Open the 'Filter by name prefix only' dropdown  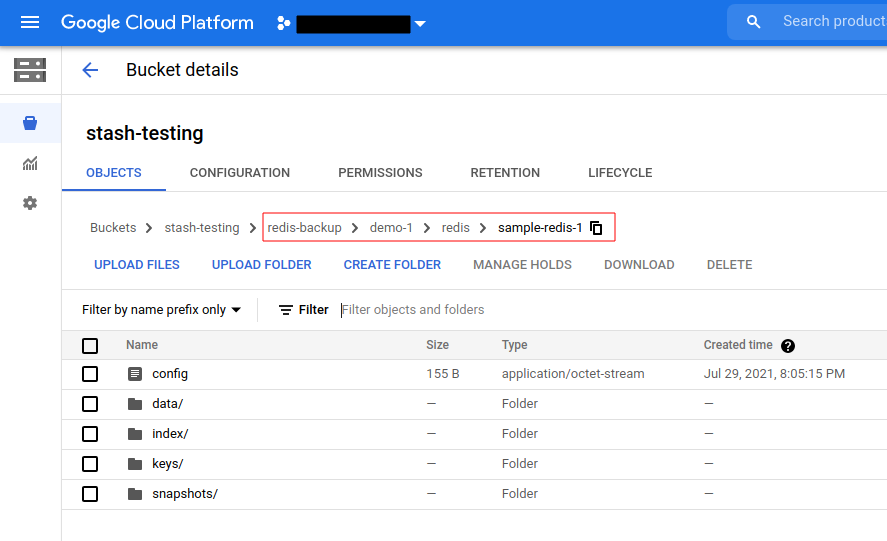coord(162,310)
